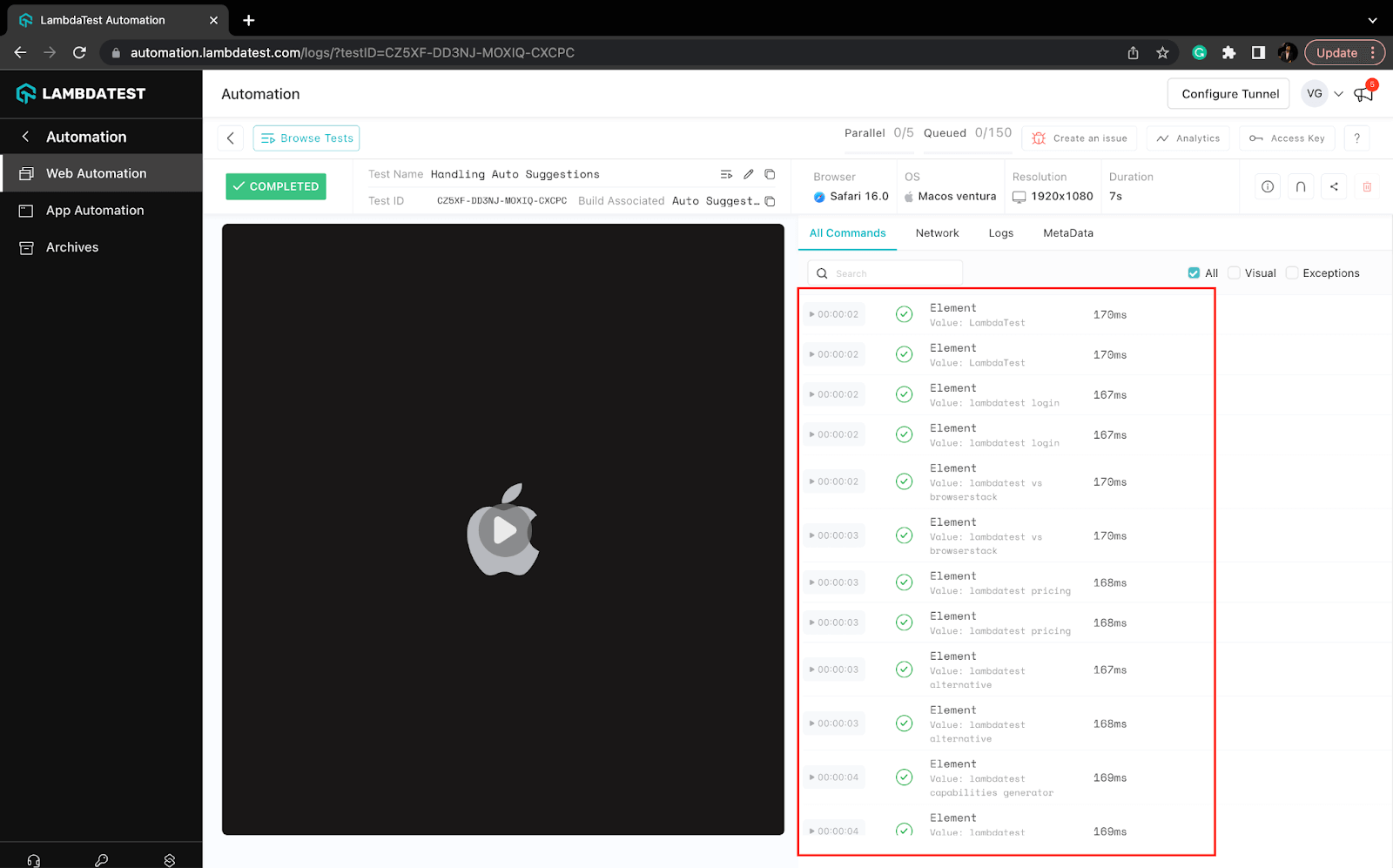Switch to the Network tab
The image size is (1393, 868).
[937, 233]
